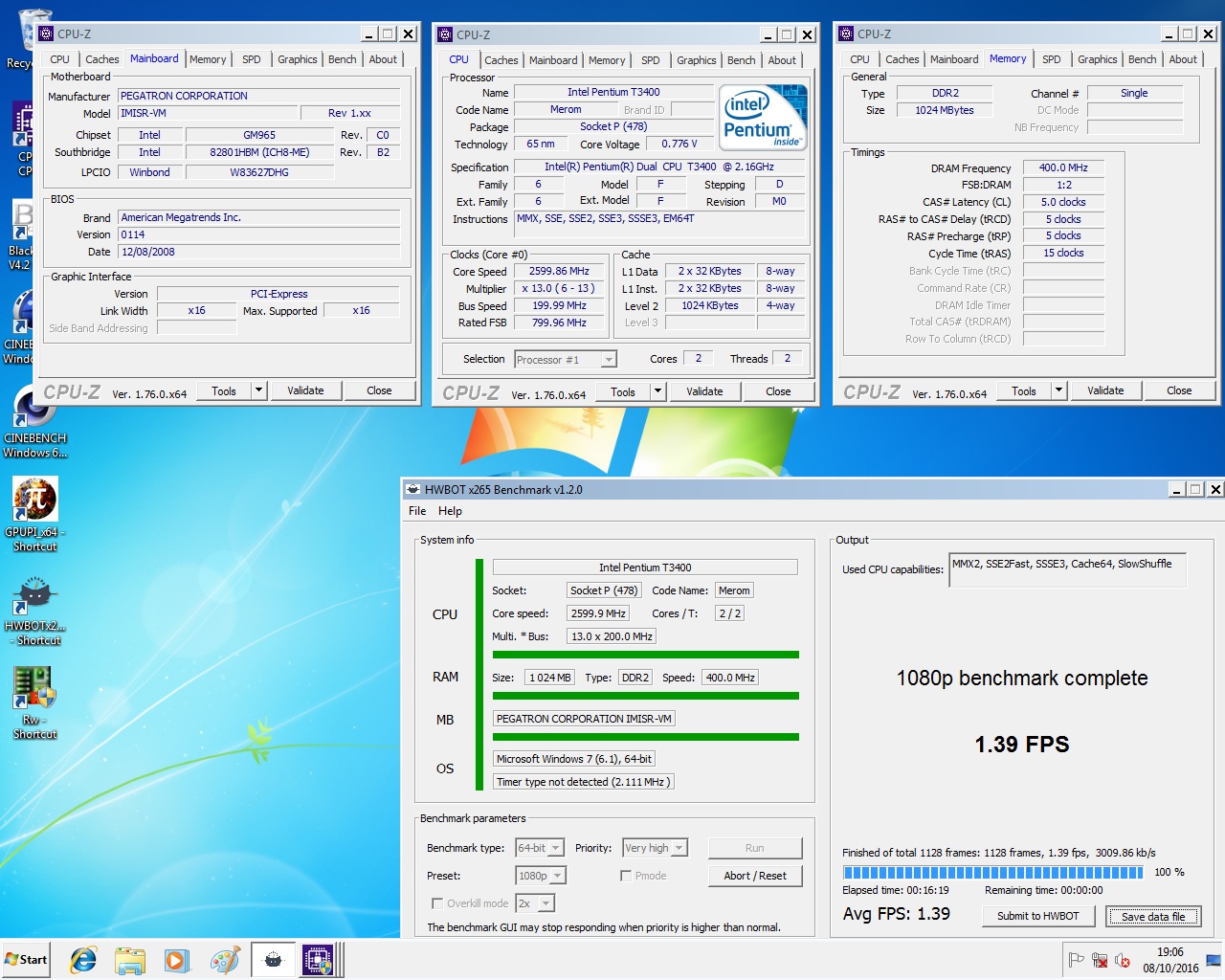Click the Save data file button
This screenshot has height=980, width=1225.
pyautogui.click(x=1153, y=917)
